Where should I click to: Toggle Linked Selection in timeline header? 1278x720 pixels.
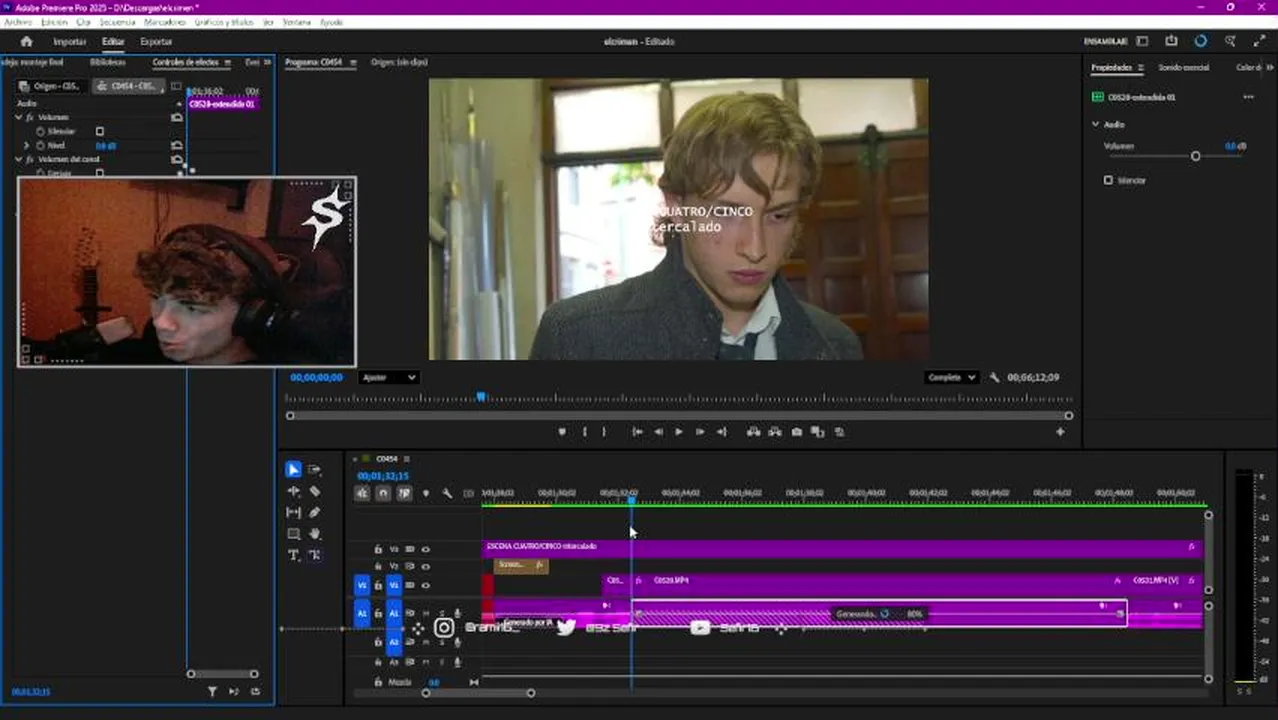tap(404, 493)
